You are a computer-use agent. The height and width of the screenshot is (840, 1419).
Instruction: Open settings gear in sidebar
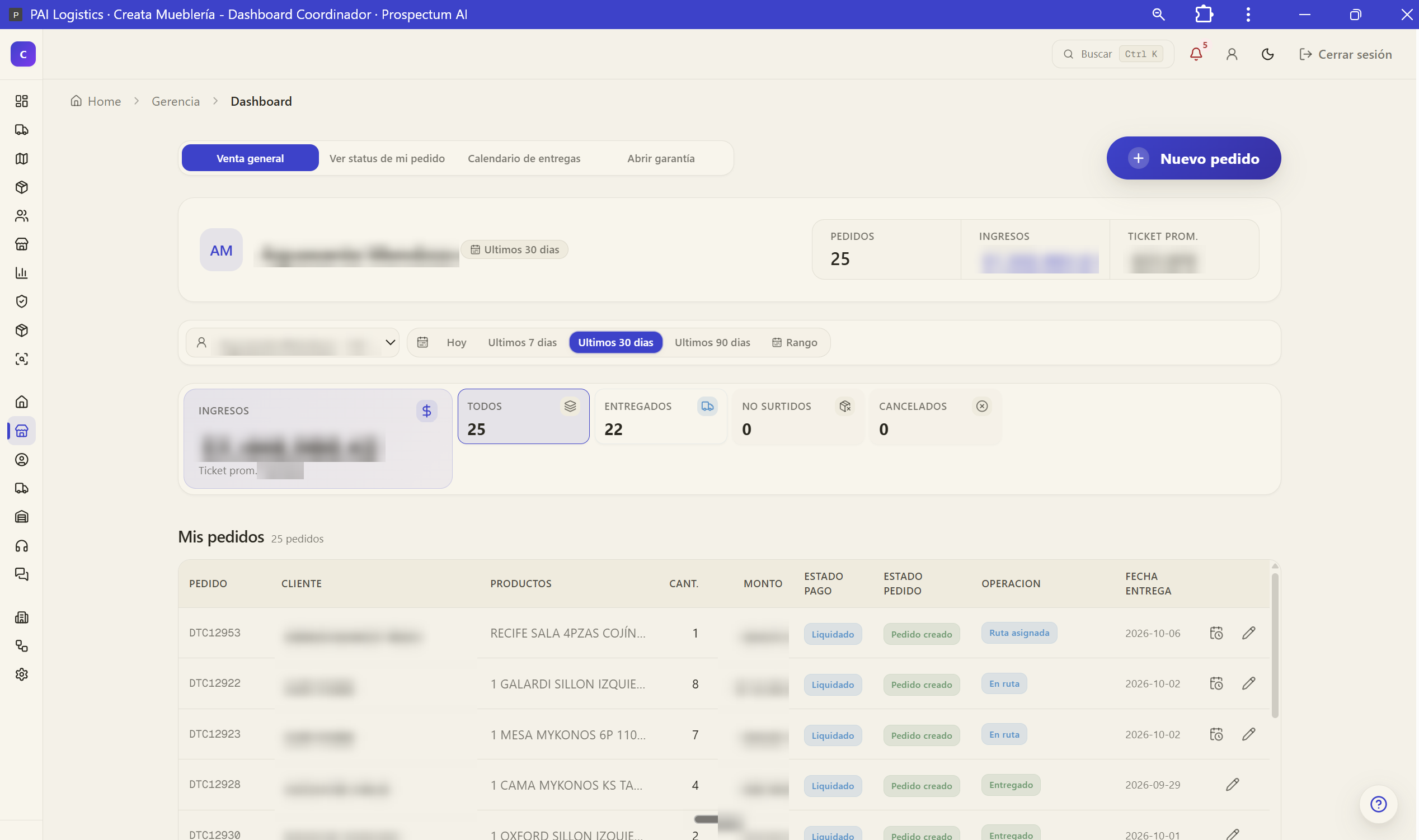[21, 674]
